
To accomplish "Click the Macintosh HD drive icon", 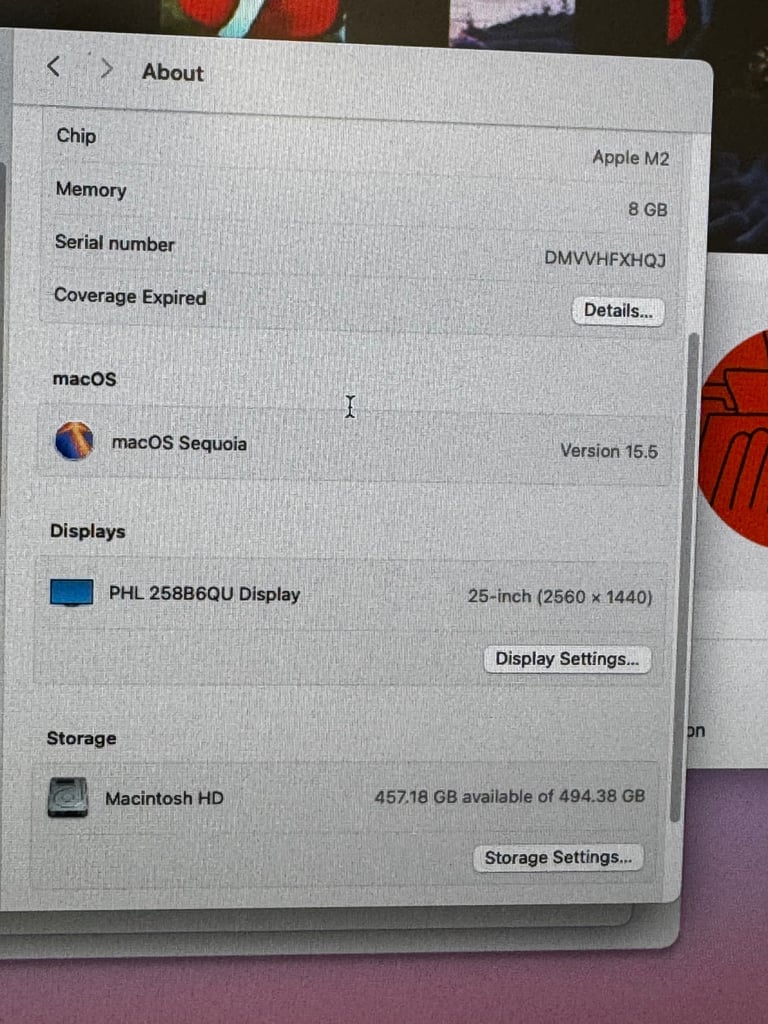I will click(68, 797).
